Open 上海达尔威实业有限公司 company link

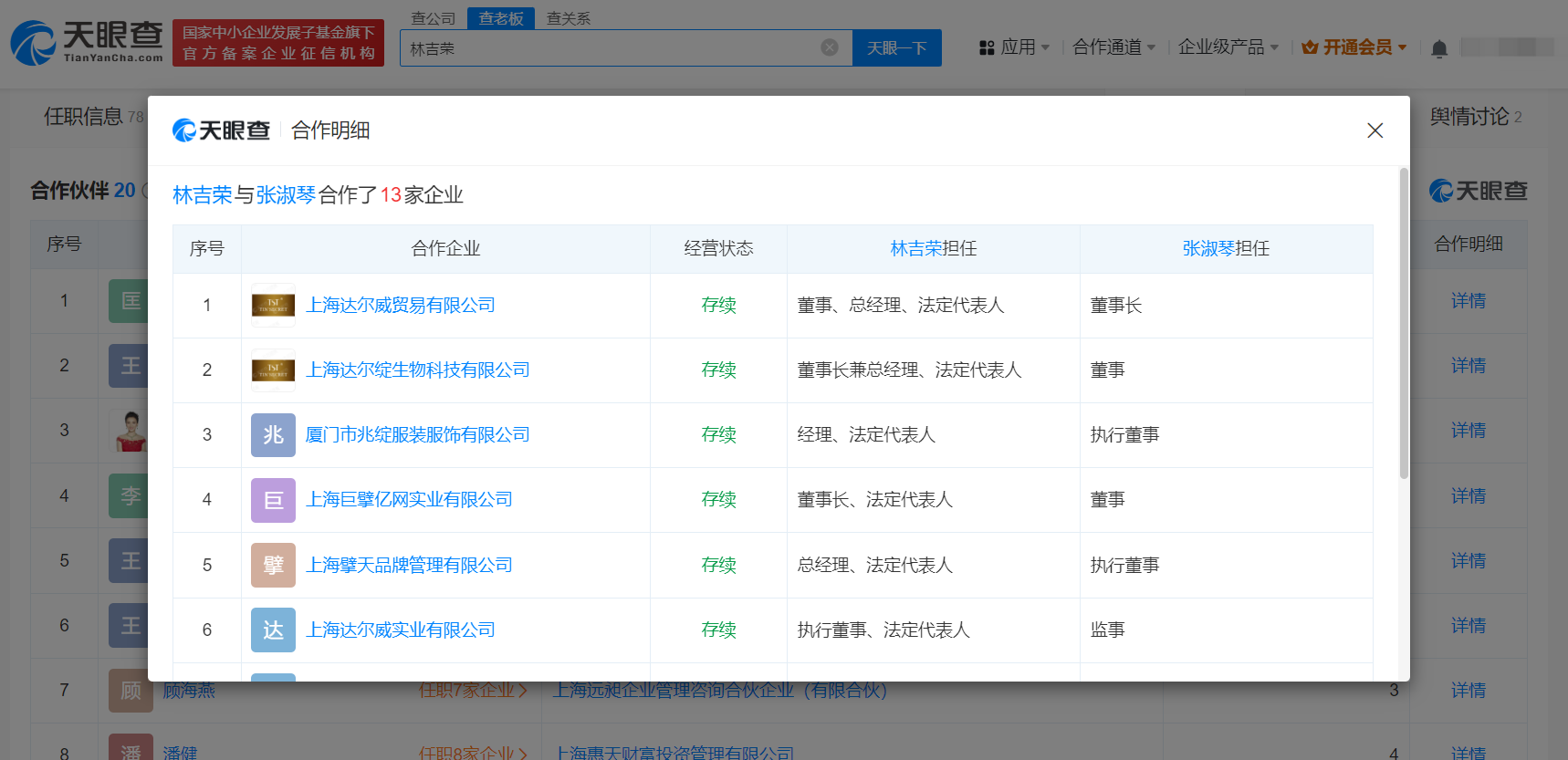[401, 630]
